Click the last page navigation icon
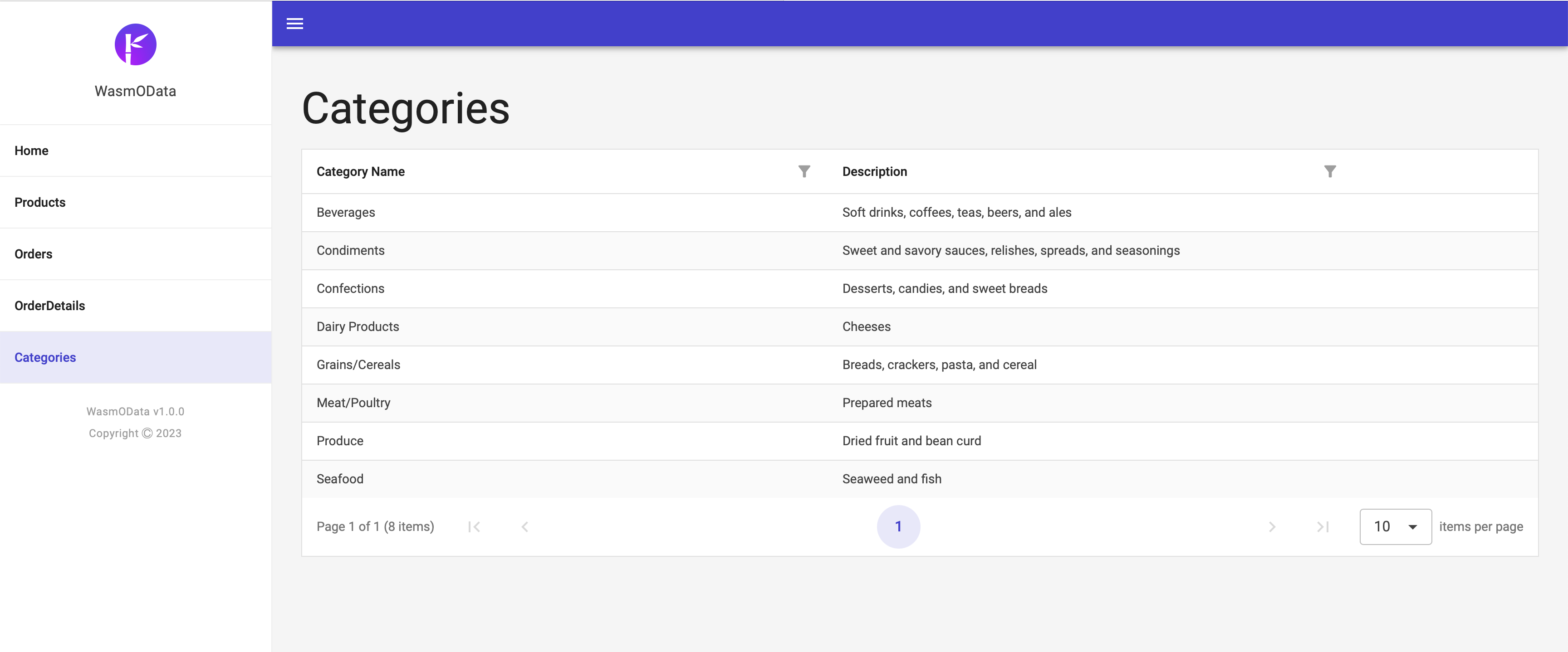The height and width of the screenshot is (652, 1568). click(1322, 525)
